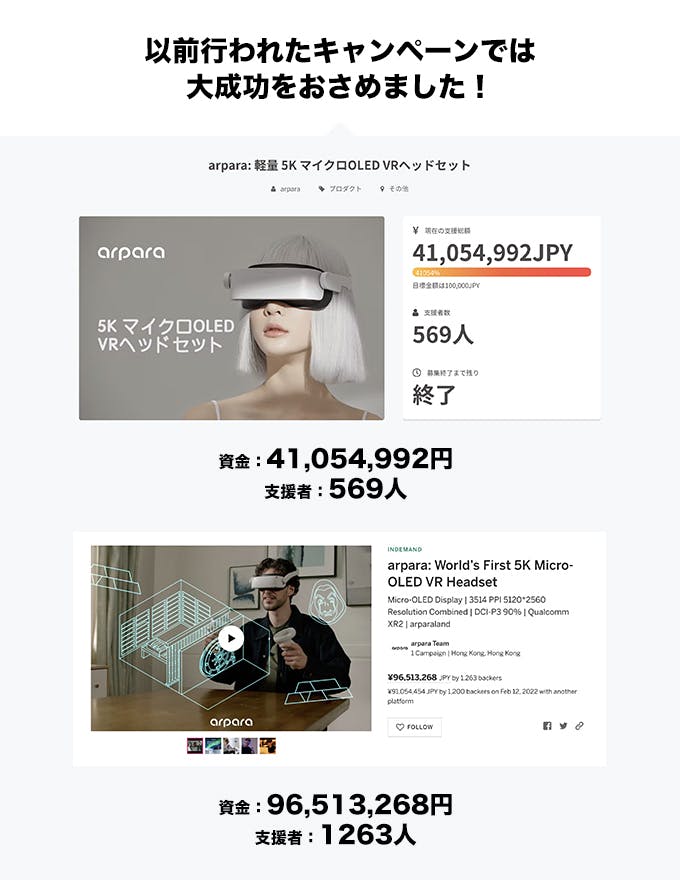Copy campaign link using chain icon

[580, 726]
